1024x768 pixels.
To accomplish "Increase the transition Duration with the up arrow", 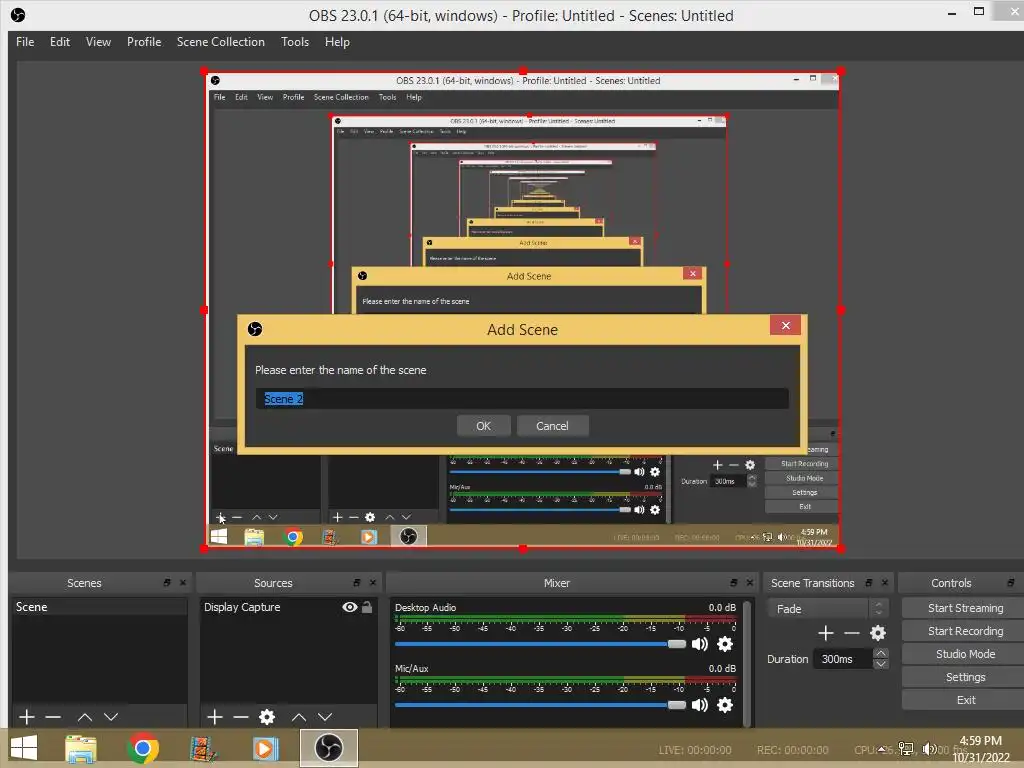I will click(x=880, y=653).
